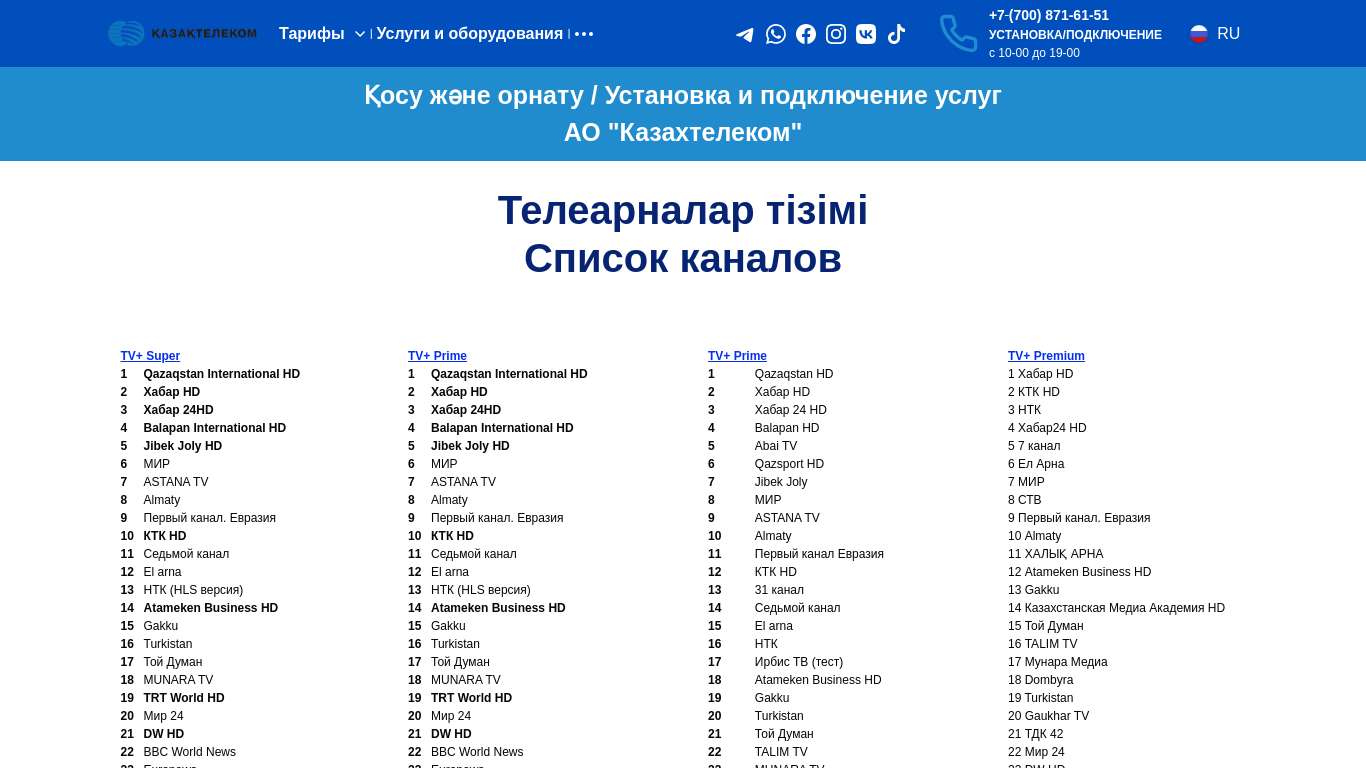This screenshot has height=768, width=1366.
Task: Open the TikTok icon
Action: point(896,34)
